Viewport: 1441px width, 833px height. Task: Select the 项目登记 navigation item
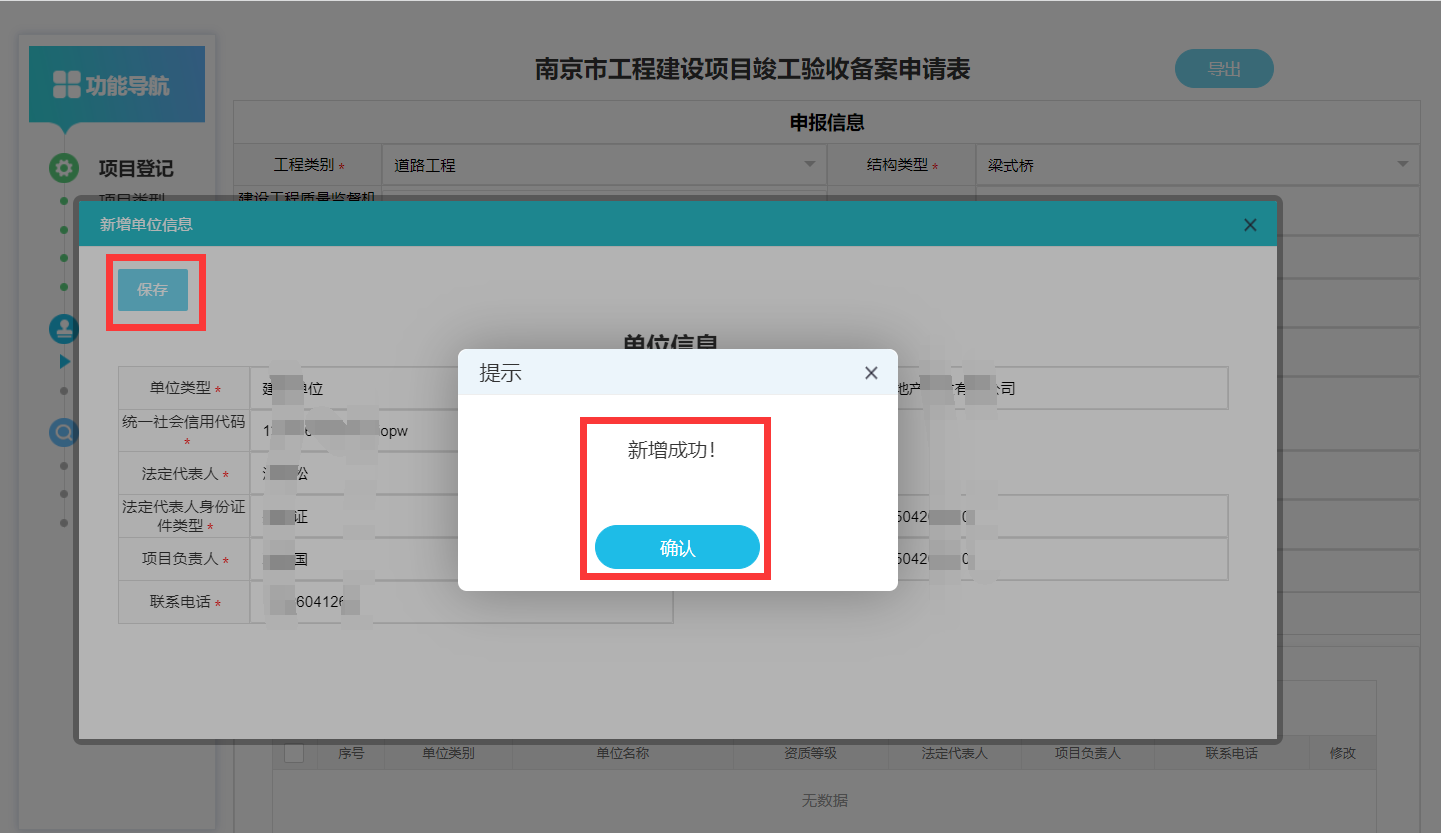pos(135,169)
